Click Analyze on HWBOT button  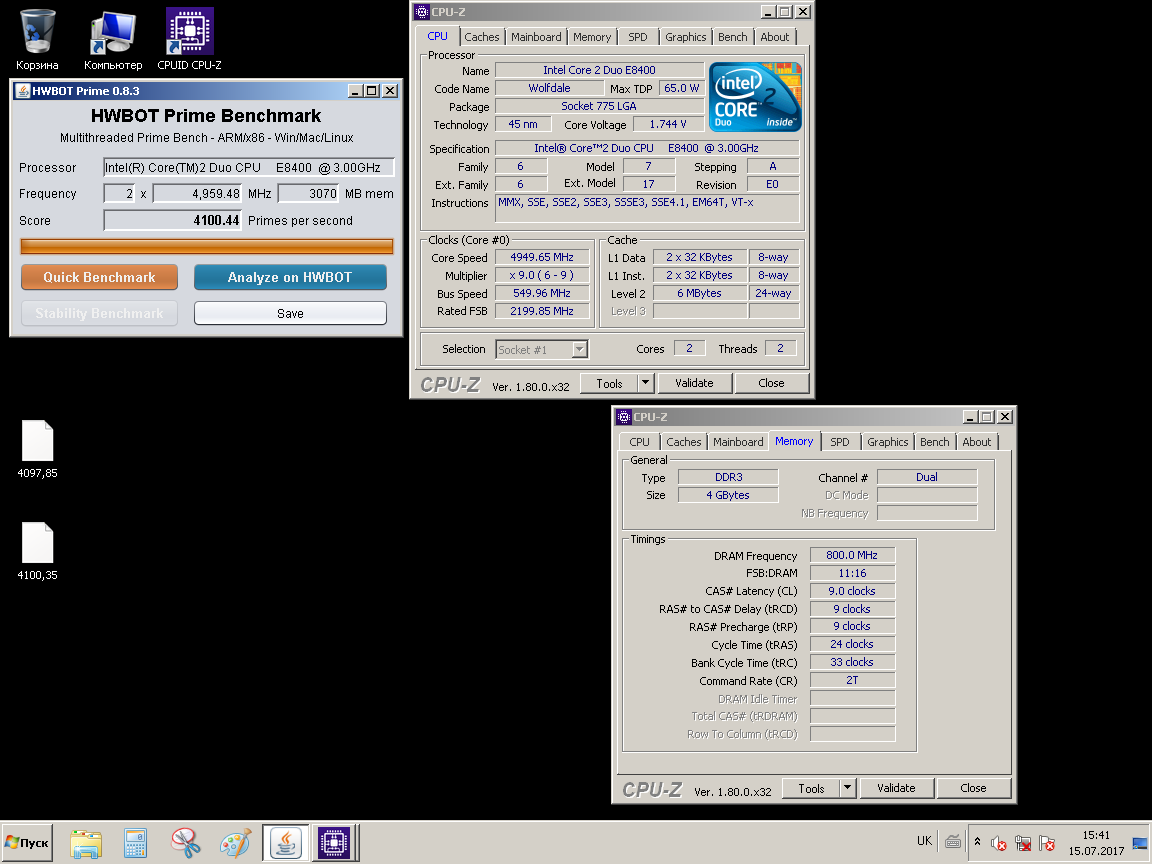(290, 277)
